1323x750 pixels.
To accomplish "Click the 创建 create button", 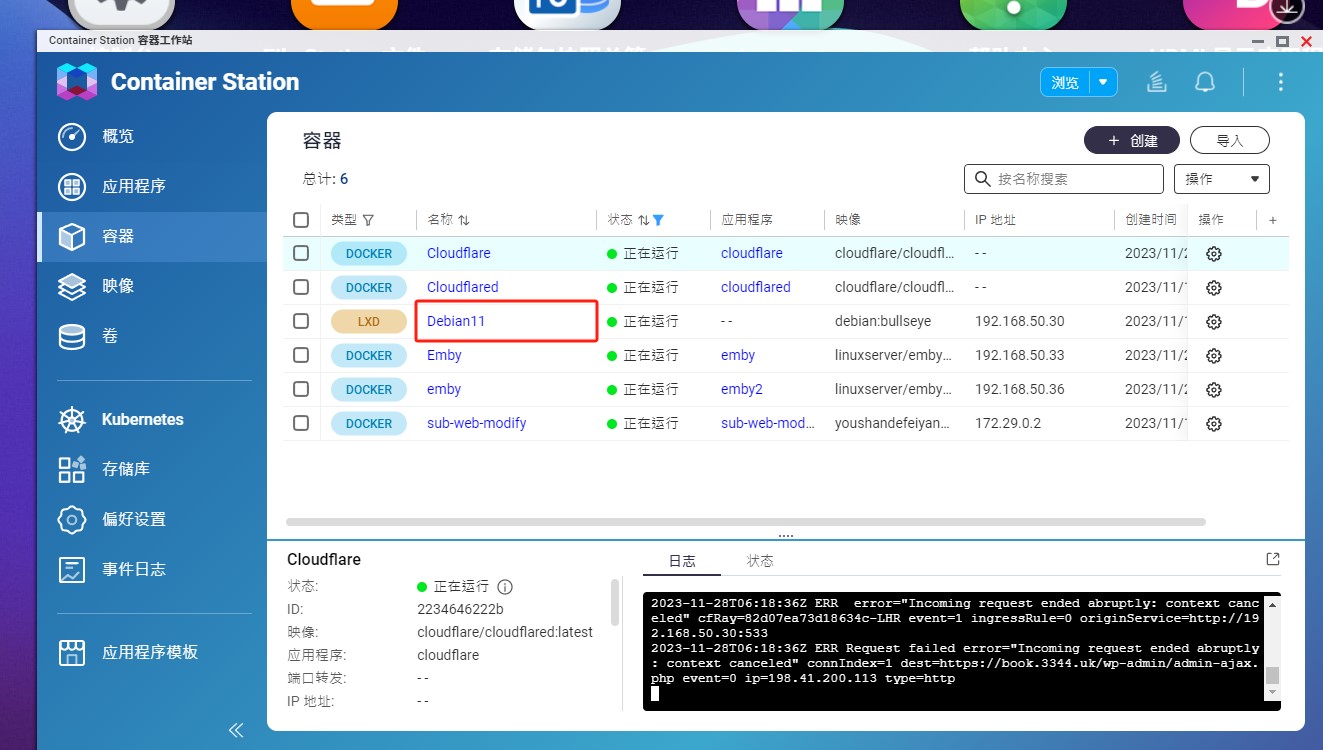I will click(1131, 140).
